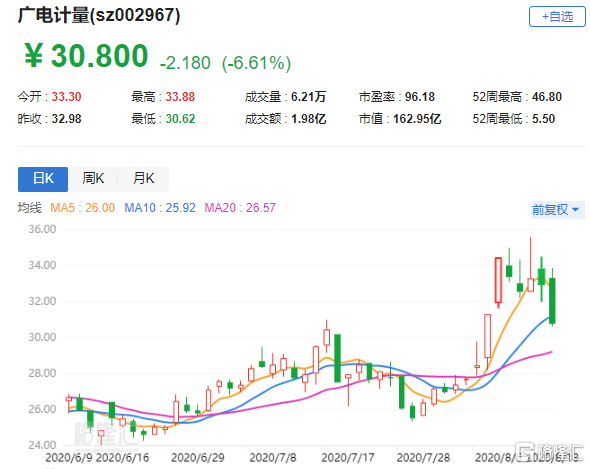Screen dimensions: 590x469
Task: Click the 52周最低 value 5.50
Action: (543, 119)
